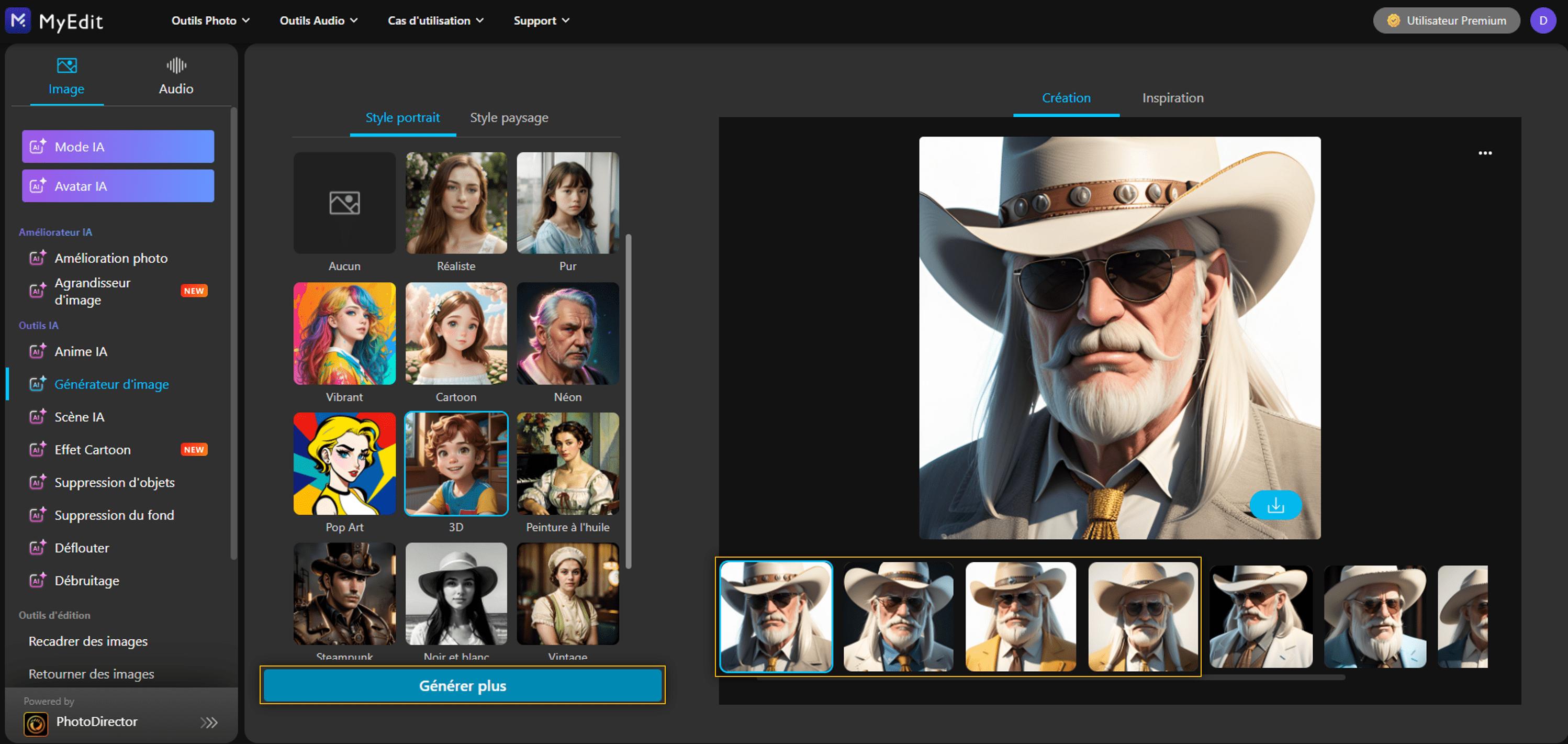Click the download icon on generated image
Screen dimensions: 1568x744
tap(1275, 505)
